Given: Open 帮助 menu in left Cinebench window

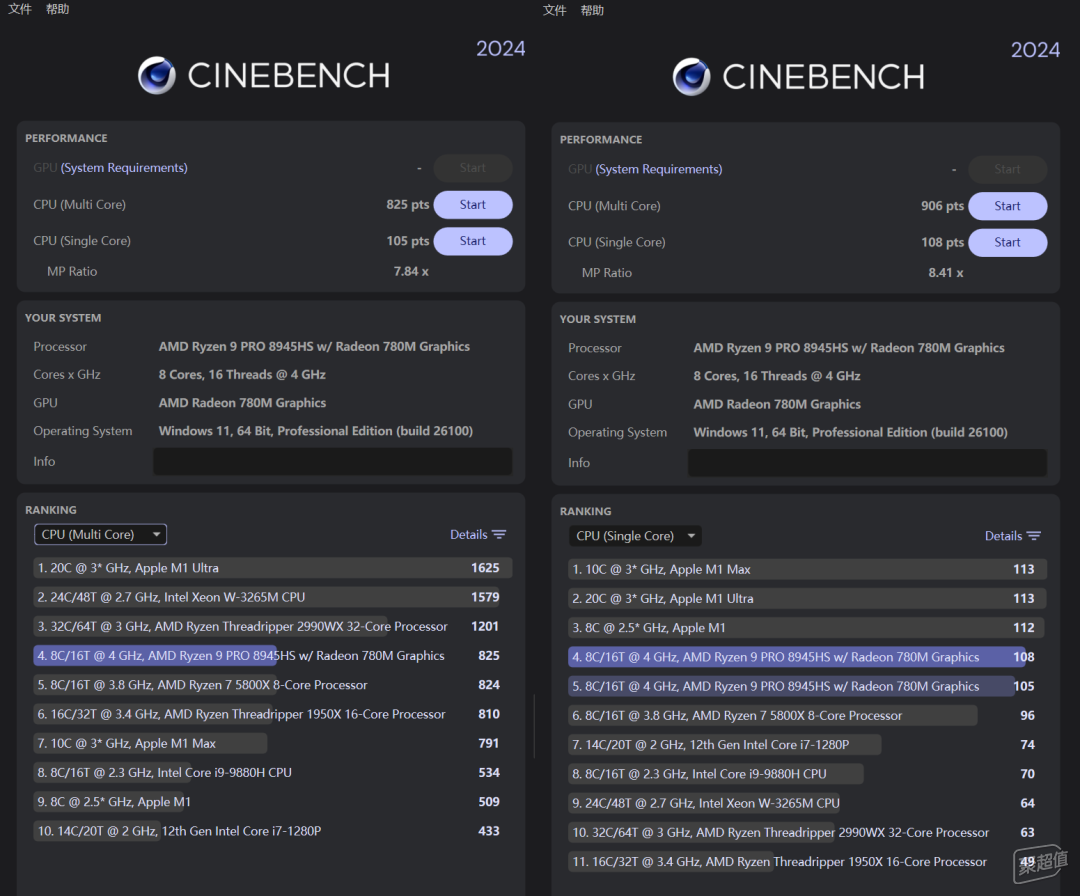Looking at the screenshot, I should click(58, 9).
